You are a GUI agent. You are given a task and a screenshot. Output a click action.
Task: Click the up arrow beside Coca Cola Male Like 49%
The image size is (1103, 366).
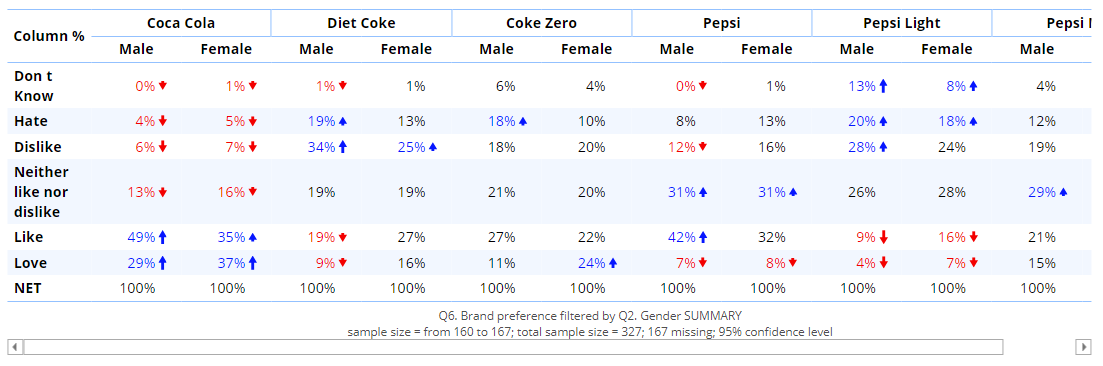point(163,238)
